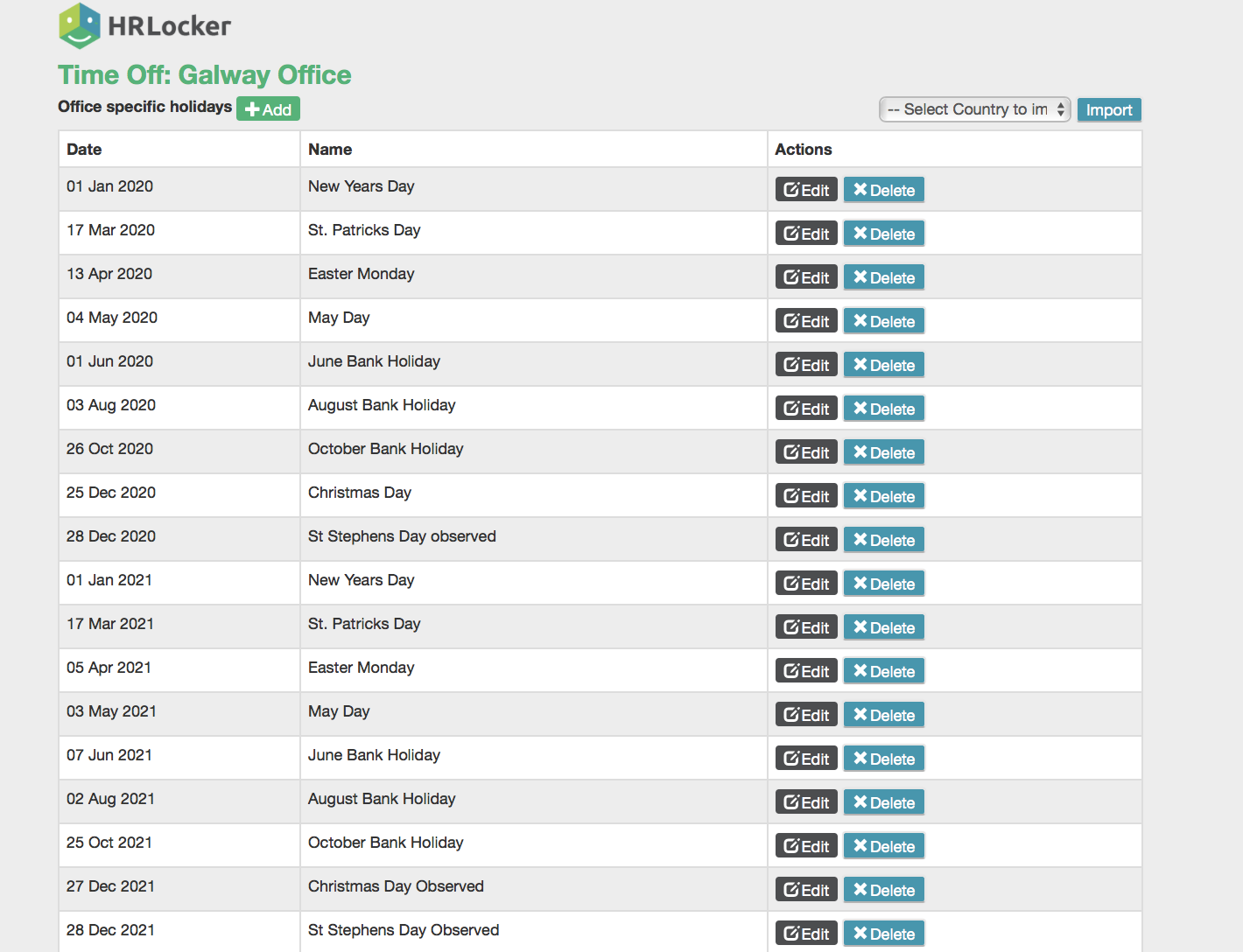Viewport: 1243px width, 952px height.
Task: Delete May Day on 04 May 2020
Action: [884, 321]
